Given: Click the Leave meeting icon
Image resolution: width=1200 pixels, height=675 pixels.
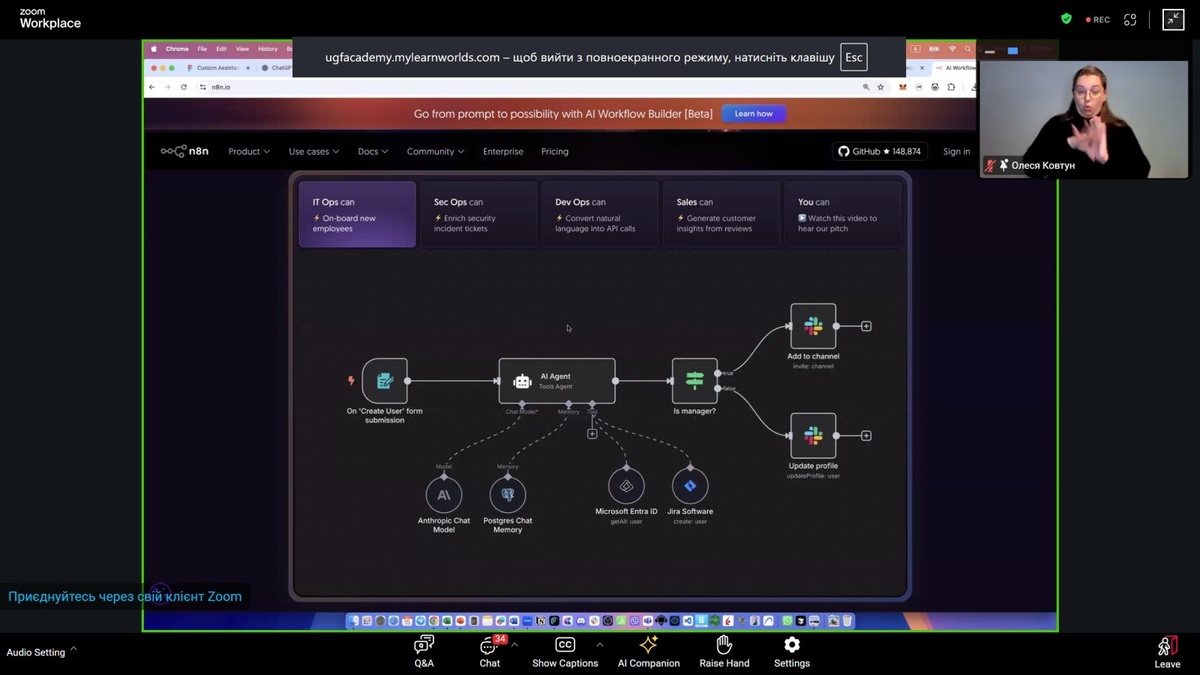Looking at the screenshot, I should tap(1167, 646).
